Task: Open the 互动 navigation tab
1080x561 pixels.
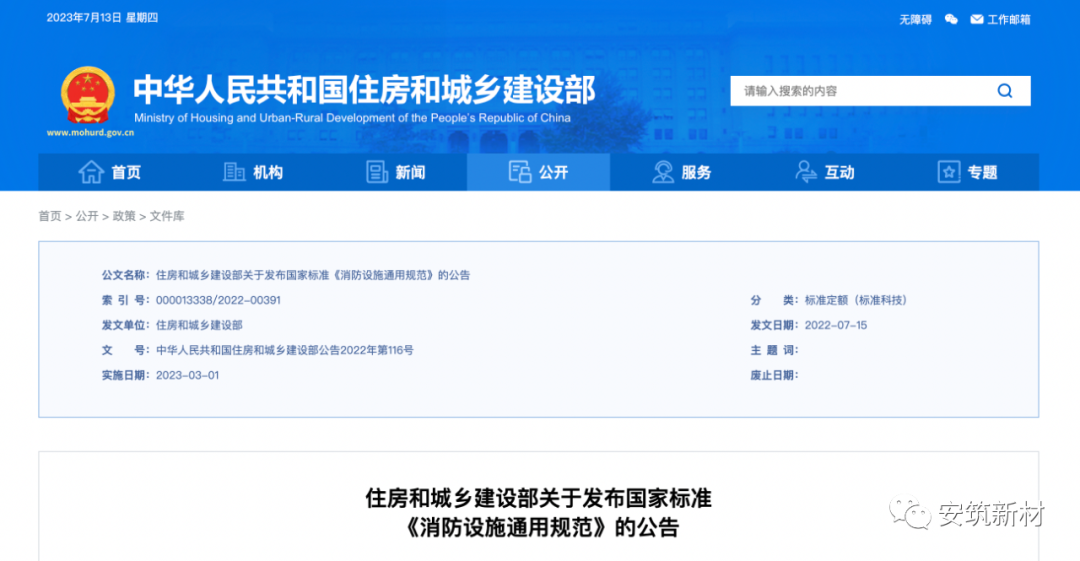Action: pyautogui.click(x=824, y=172)
